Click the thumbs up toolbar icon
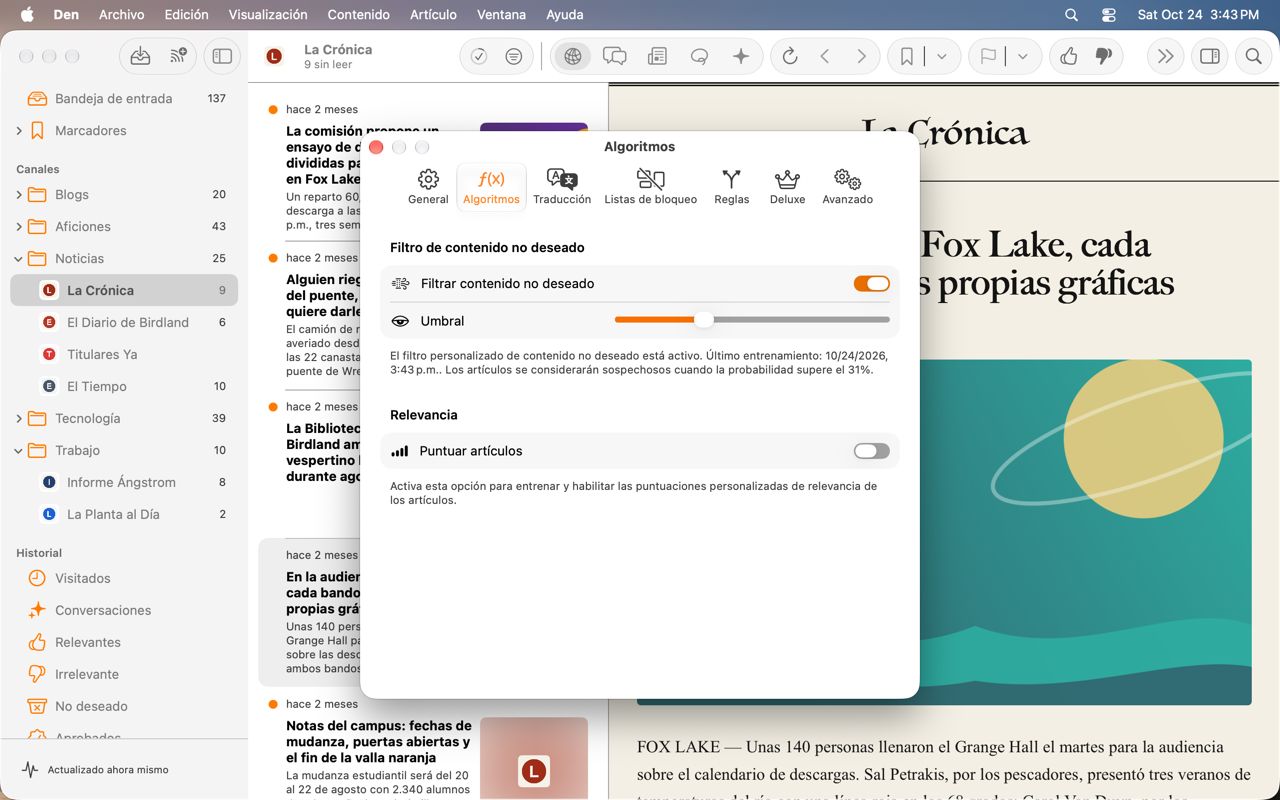This screenshot has width=1280, height=800. [1068, 57]
